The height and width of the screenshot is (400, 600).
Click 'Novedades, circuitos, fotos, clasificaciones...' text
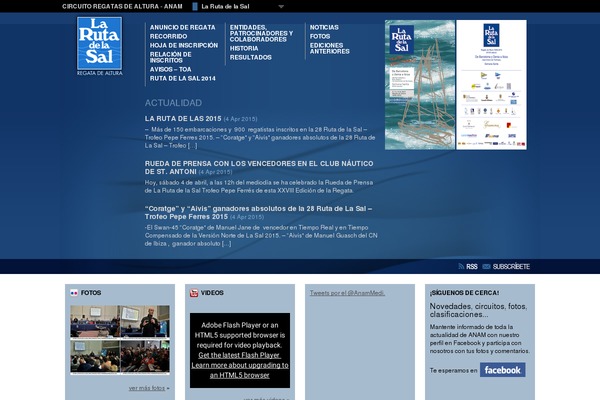coord(478,310)
